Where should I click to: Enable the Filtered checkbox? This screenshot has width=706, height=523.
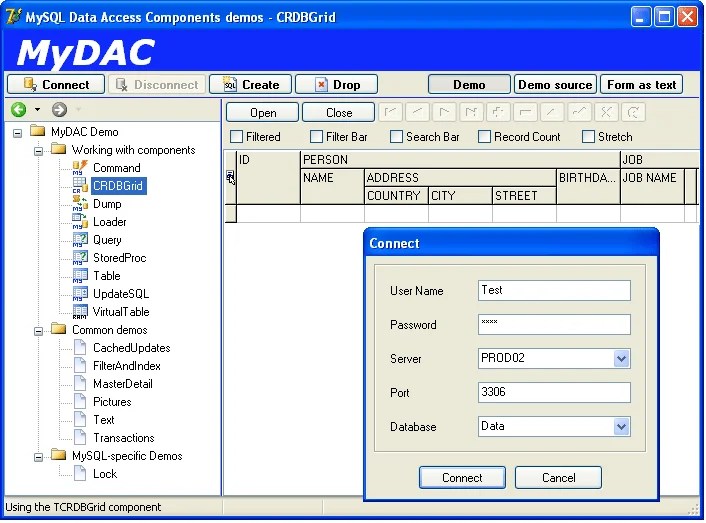pos(236,136)
